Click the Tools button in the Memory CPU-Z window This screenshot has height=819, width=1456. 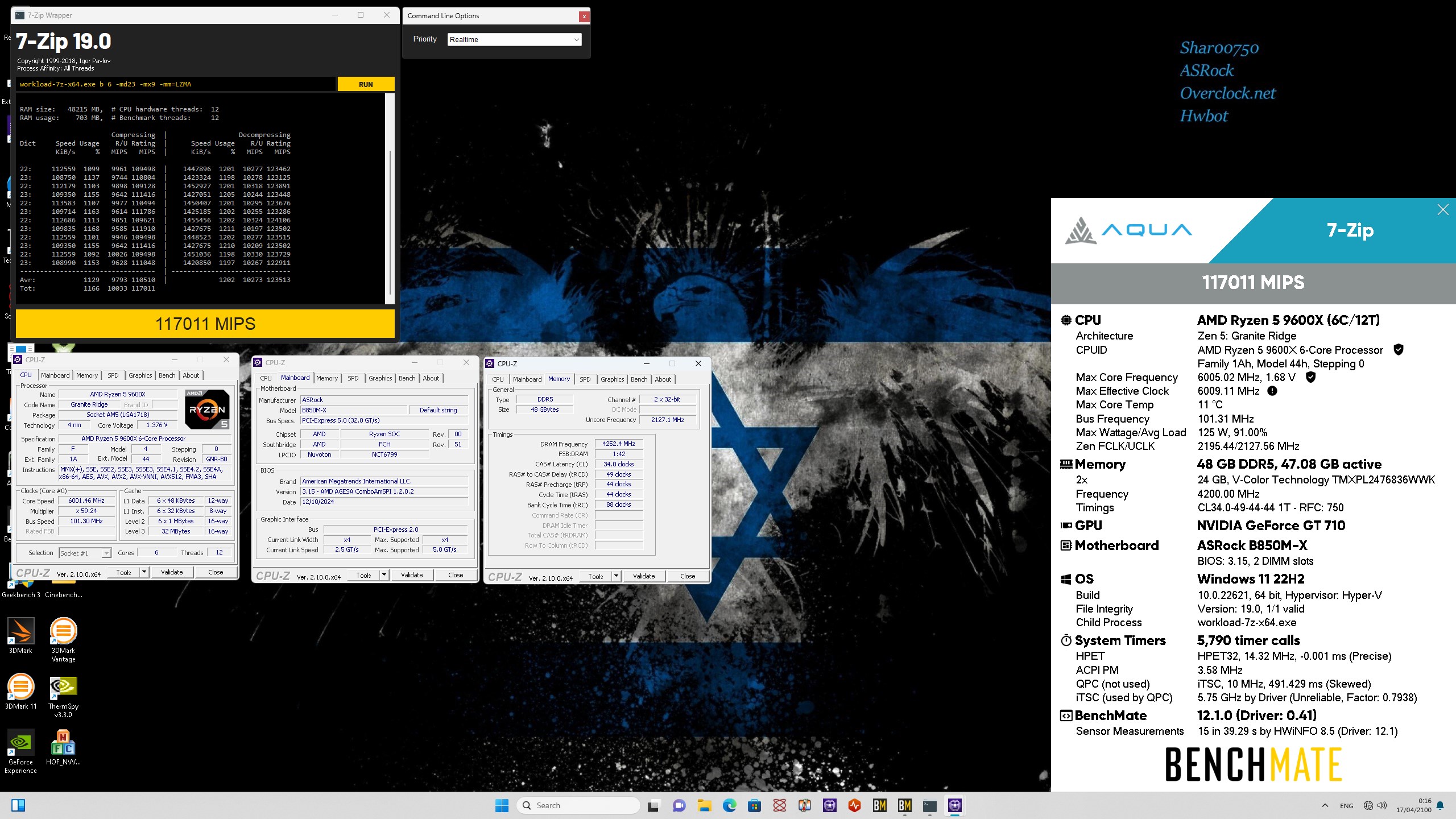595,576
